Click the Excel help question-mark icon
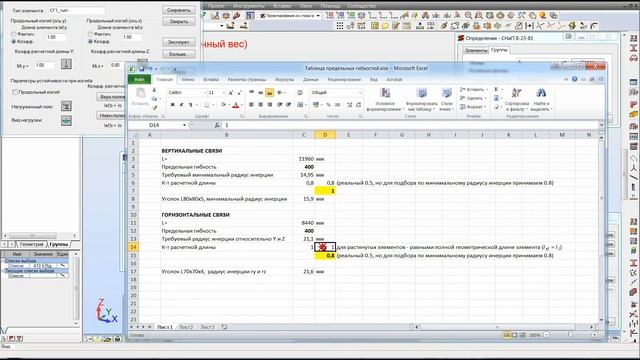Screen dimensions: 640x360 575,79
